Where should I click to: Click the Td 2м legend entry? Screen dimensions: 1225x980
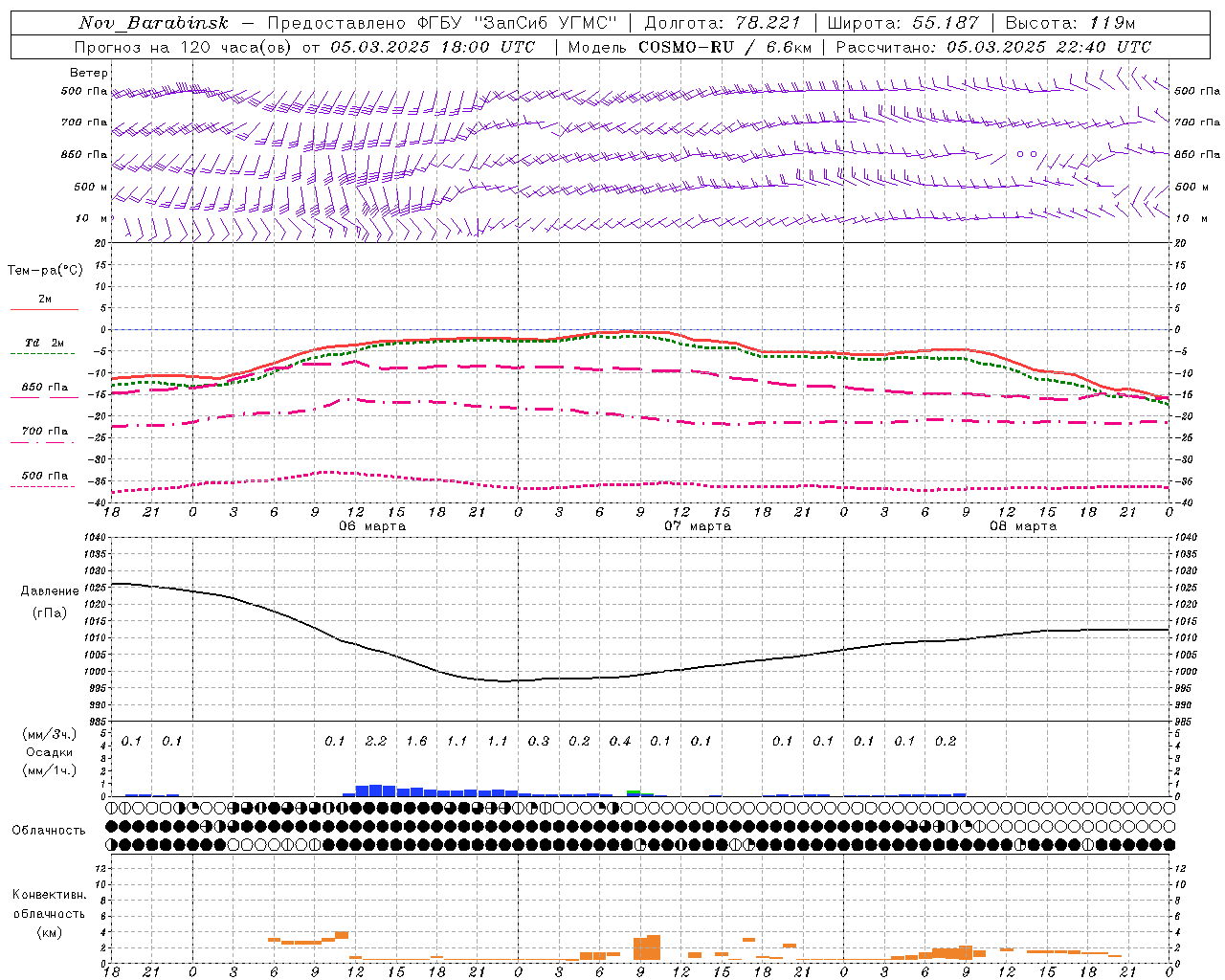pyautogui.click(x=45, y=343)
